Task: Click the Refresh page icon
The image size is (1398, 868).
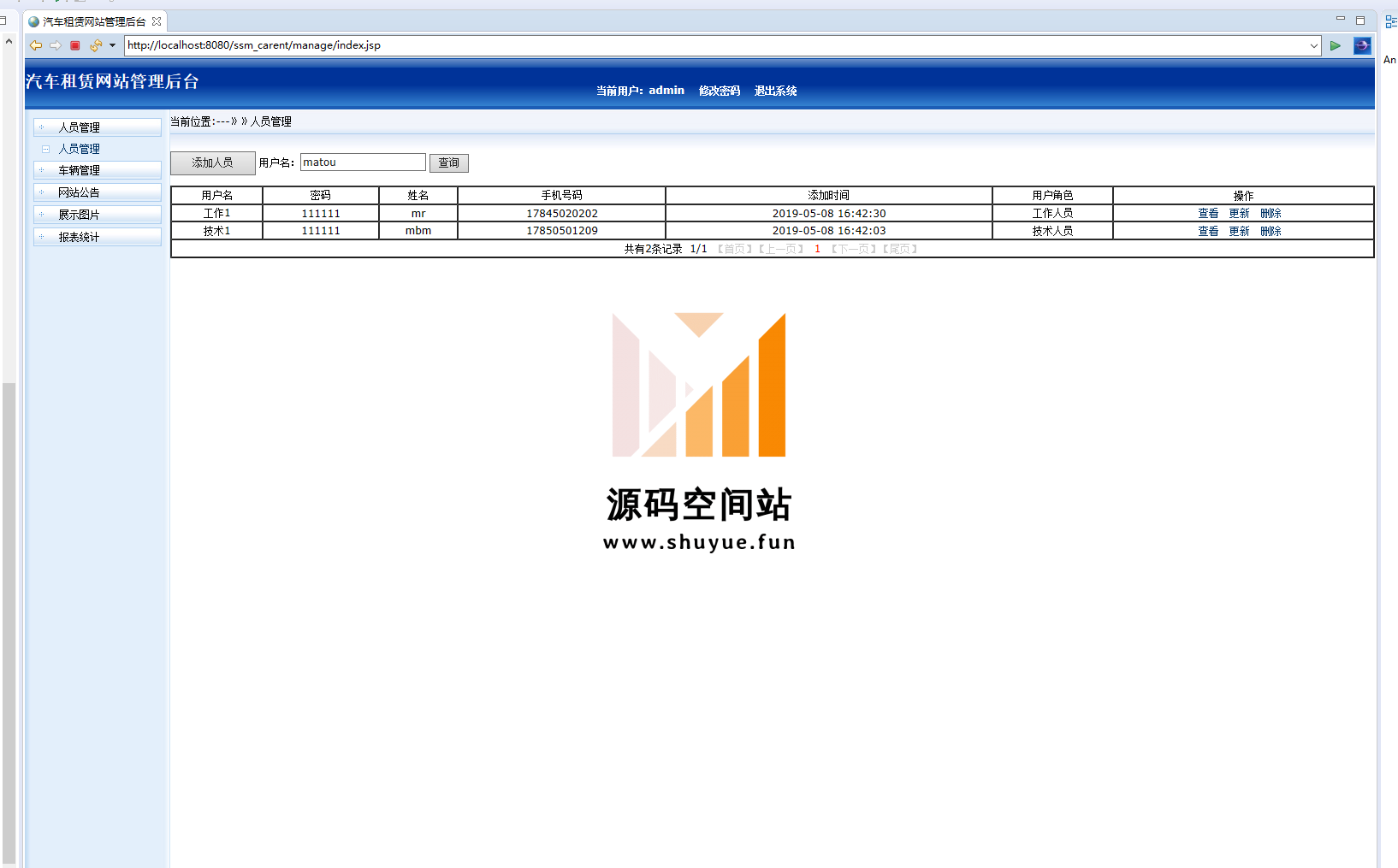Action: 95,45
